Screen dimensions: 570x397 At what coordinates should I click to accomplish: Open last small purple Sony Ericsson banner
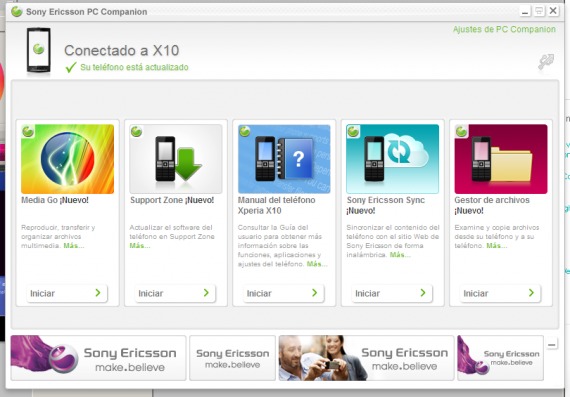tap(500, 358)
